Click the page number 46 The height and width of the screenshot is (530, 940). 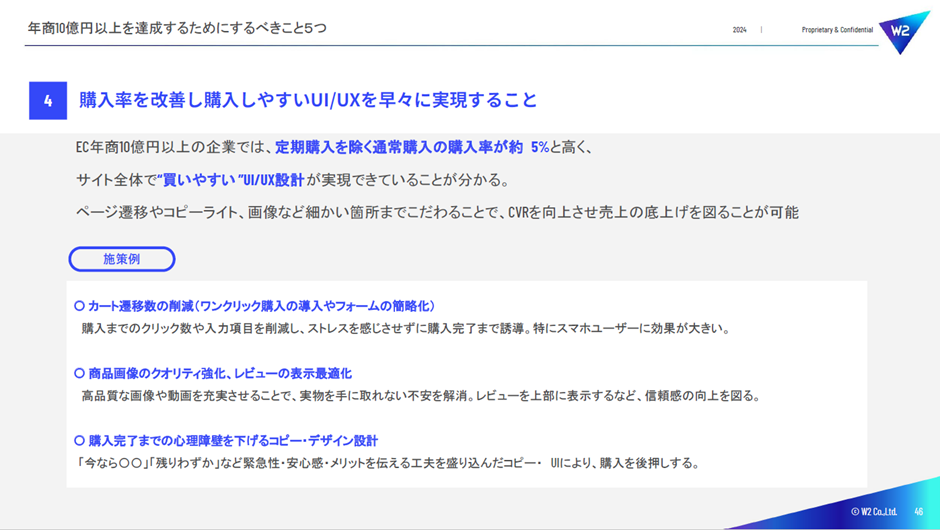pos(918,511)
